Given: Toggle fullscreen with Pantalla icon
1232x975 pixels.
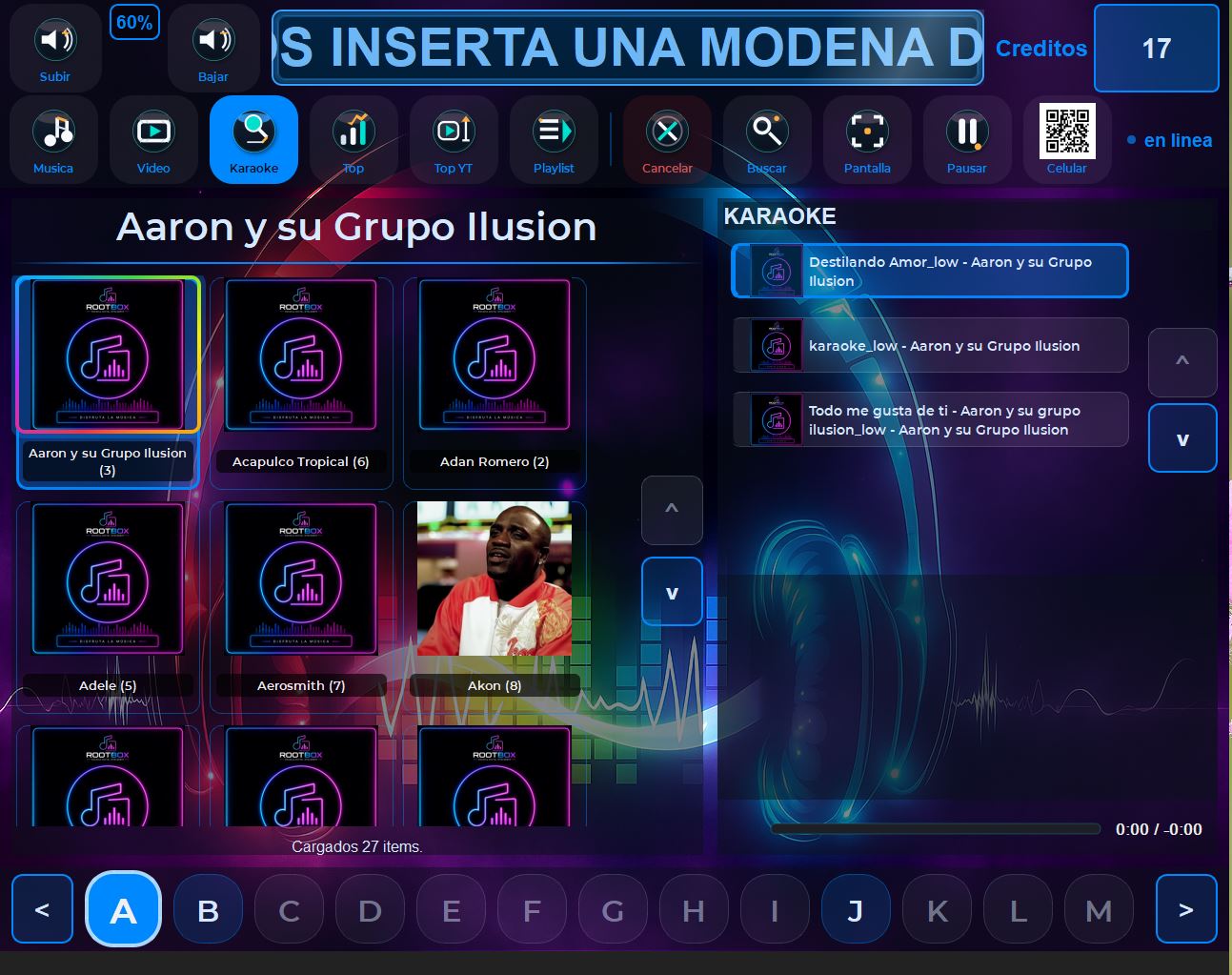Looking at the screenshot, I should [867, 139].
